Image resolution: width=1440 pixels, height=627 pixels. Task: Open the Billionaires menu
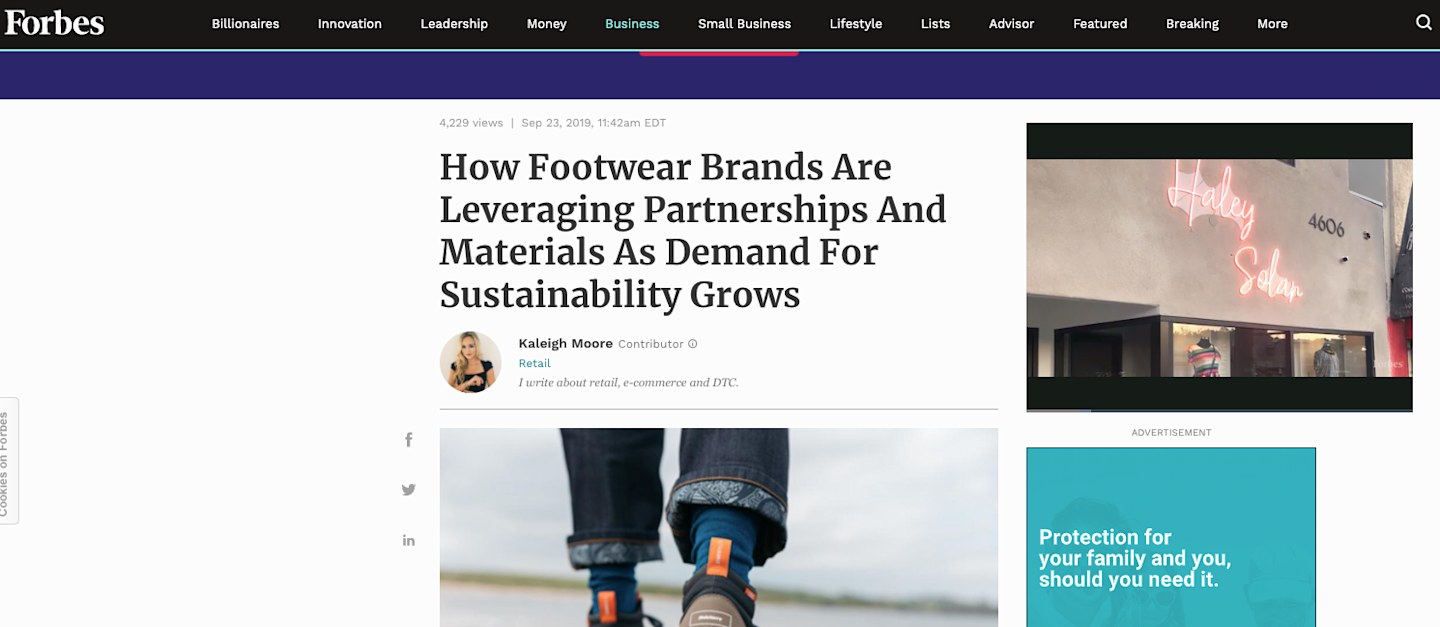pos(245,24)
